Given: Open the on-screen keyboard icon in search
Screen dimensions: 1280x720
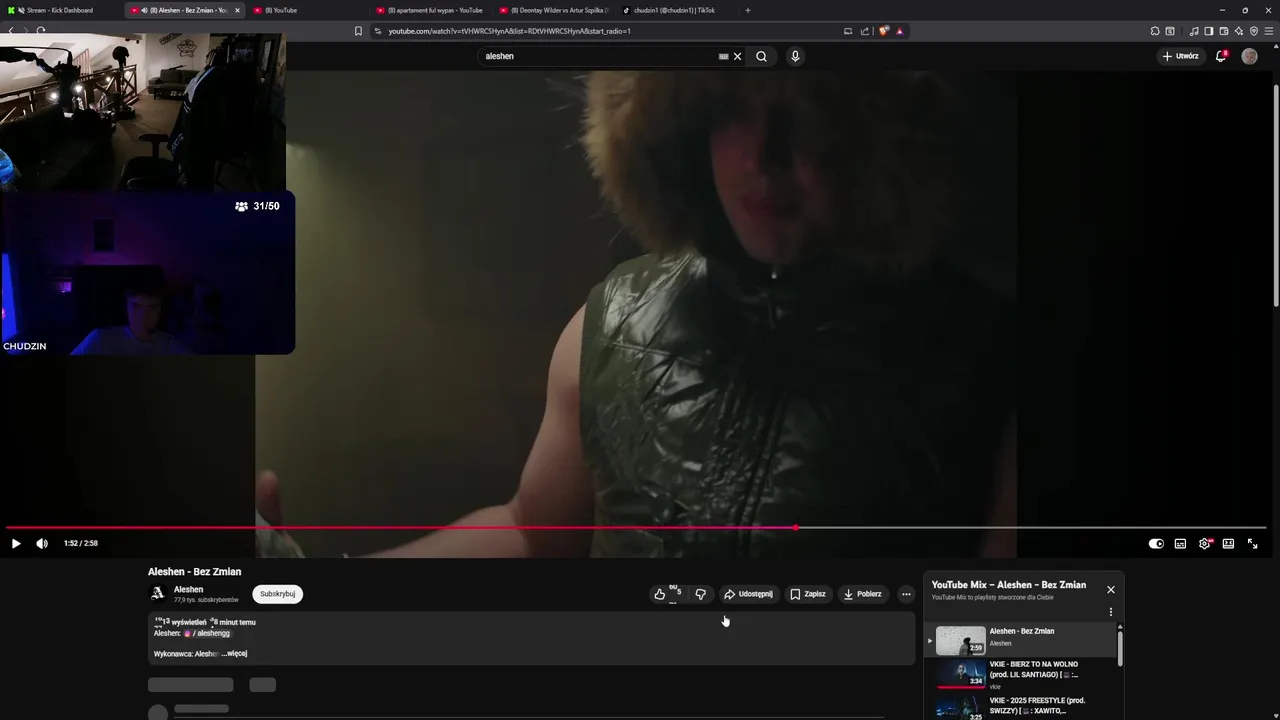Looking at the screenshot, I should click(724, 57).
